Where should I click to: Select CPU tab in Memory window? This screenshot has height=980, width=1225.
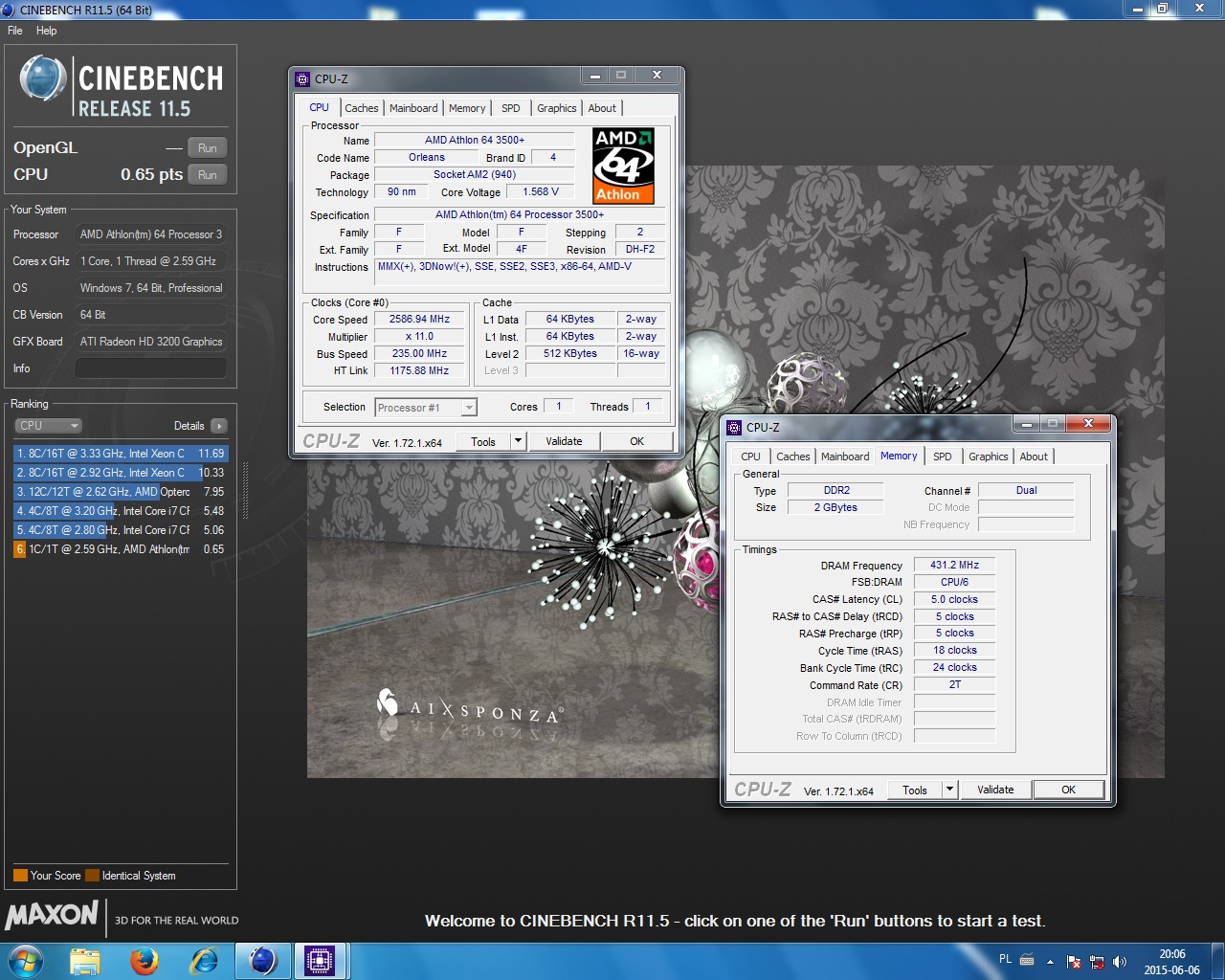[x=750, y=457]
